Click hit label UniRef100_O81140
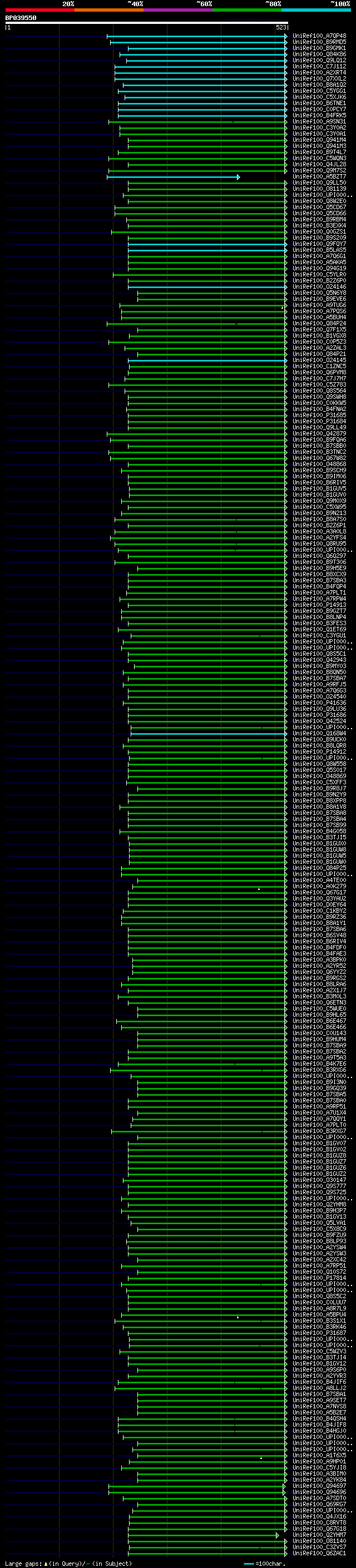 (x=319, y=1541)
